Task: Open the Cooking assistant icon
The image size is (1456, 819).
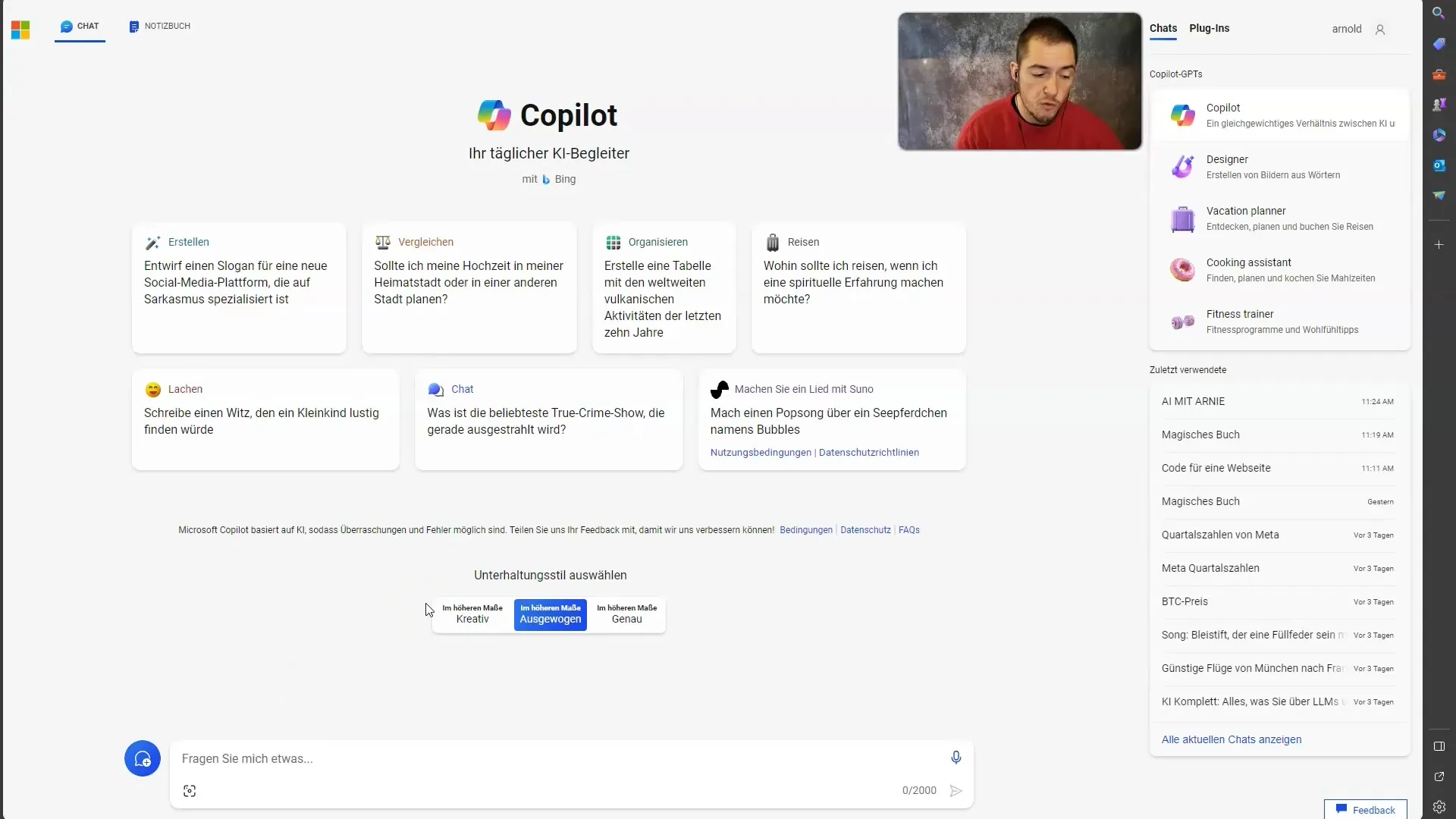Action: [1182, 269]
